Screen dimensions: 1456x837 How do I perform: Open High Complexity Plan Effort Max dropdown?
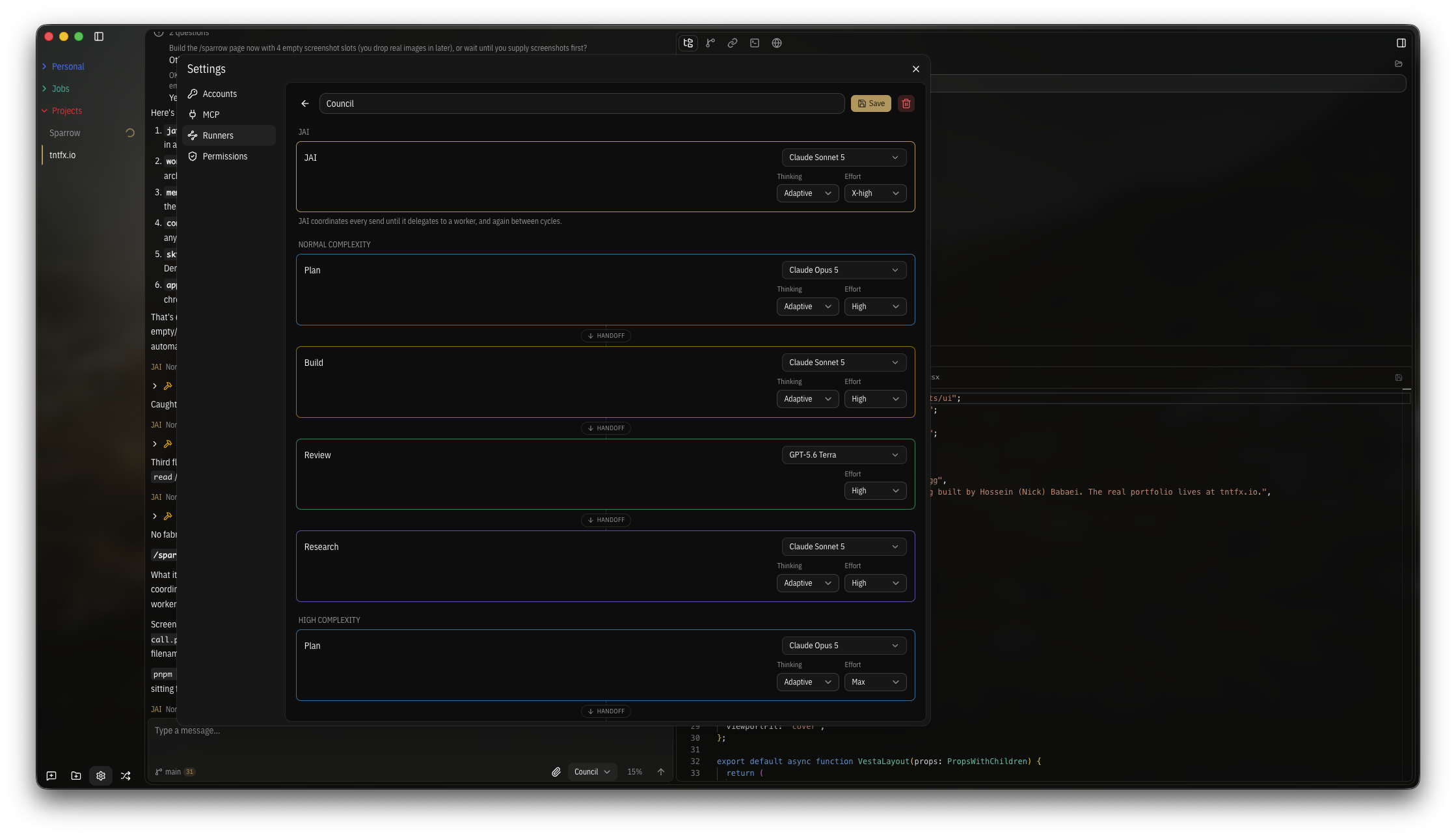click(x=875, y=682)
